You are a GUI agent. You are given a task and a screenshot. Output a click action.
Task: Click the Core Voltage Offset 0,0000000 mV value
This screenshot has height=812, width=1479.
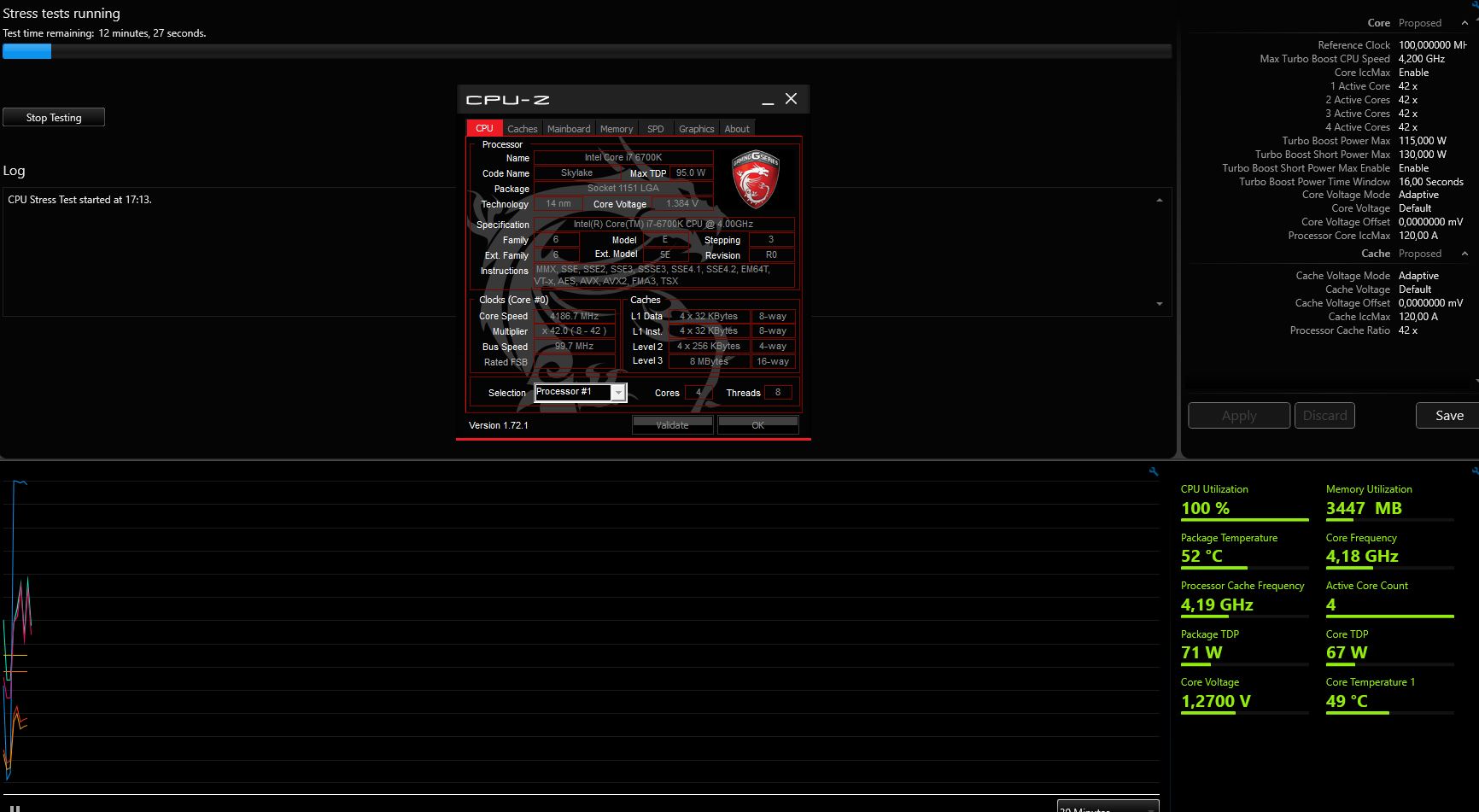pos(1431,222)
